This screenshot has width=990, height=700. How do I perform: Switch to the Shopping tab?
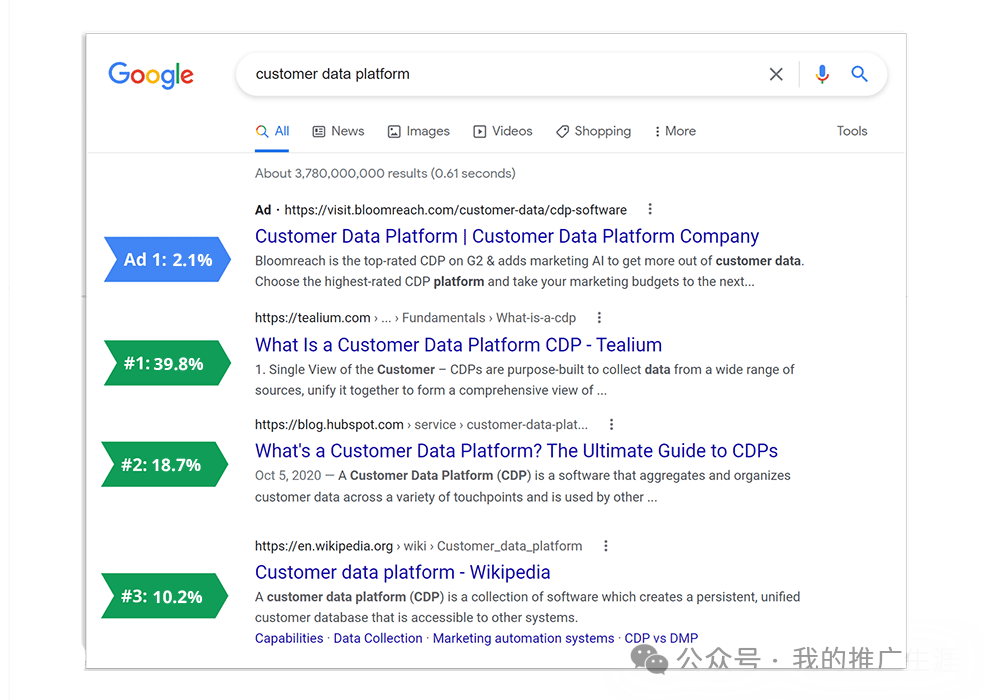[593, 131]
